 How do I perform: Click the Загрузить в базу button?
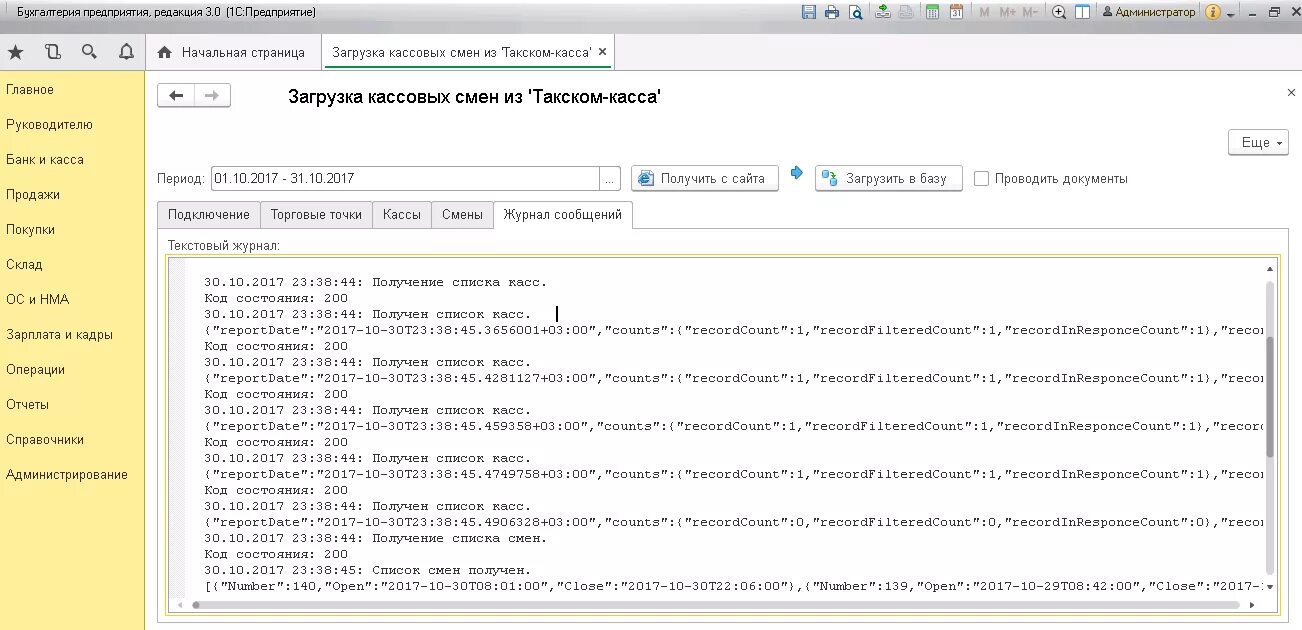pyautogui.click(x=887, y=179)
